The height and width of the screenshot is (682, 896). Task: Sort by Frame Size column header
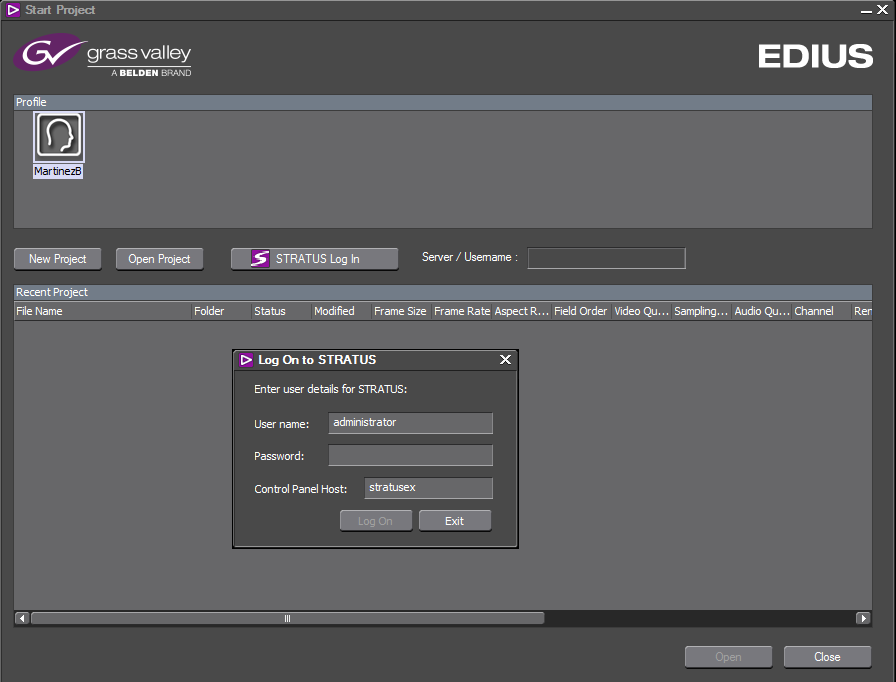(x=401, y=311)
